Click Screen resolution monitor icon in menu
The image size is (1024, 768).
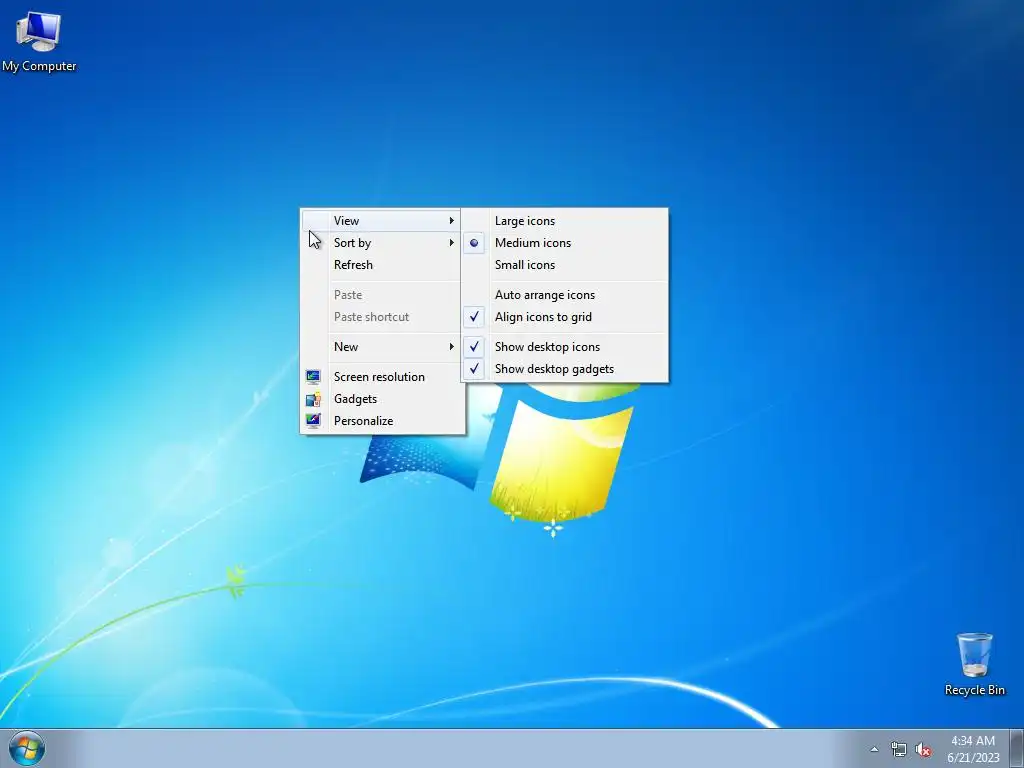point(313,377)
